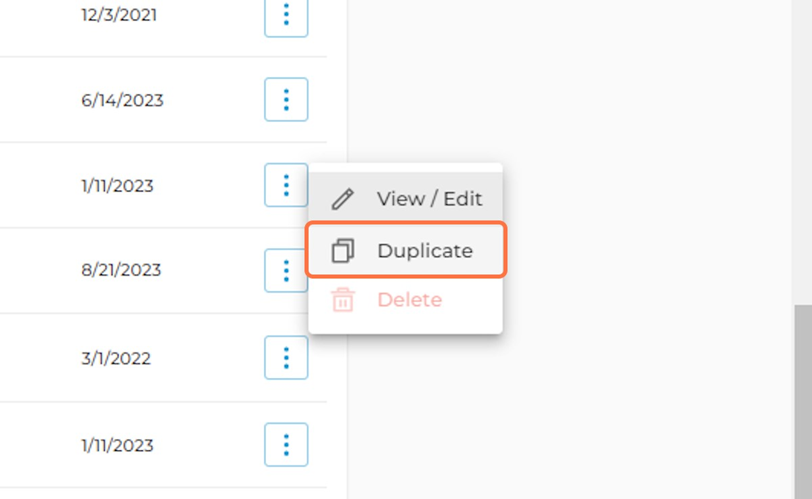Choose Delete from the context menu

click(x=405, y=300)
